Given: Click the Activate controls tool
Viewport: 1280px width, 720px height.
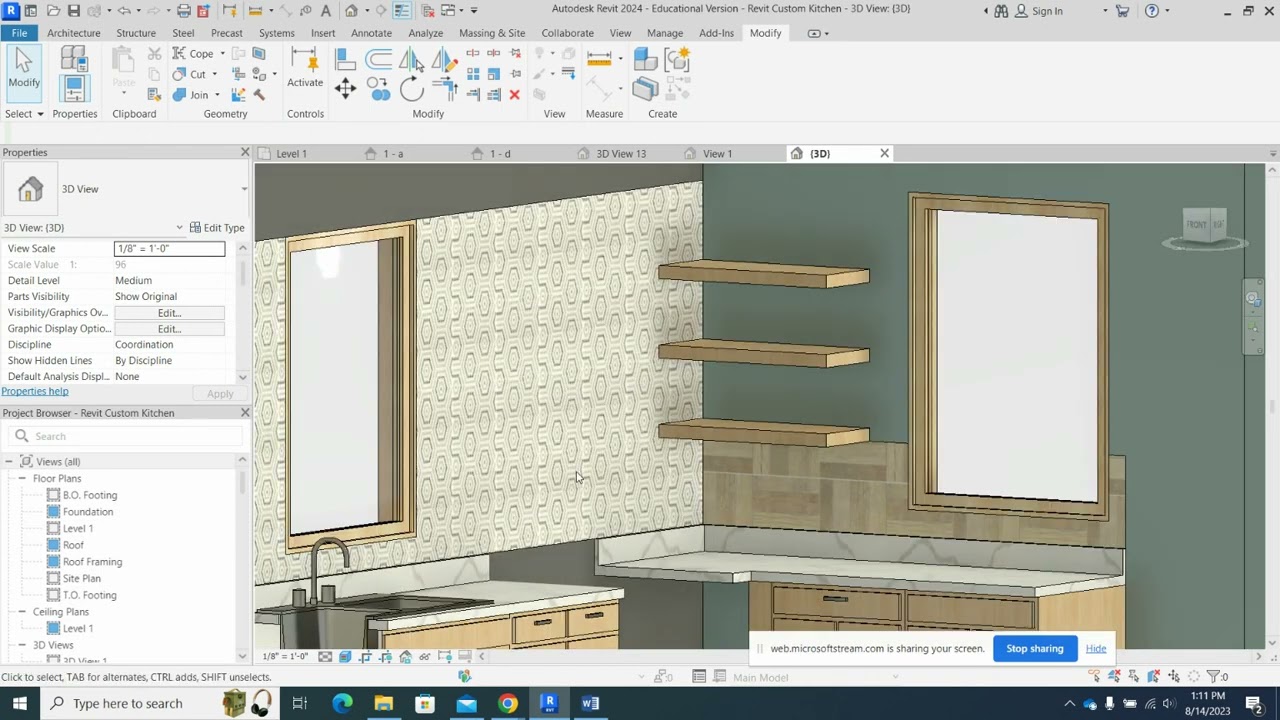Looking at the screenshot, I should coord(305,70).
